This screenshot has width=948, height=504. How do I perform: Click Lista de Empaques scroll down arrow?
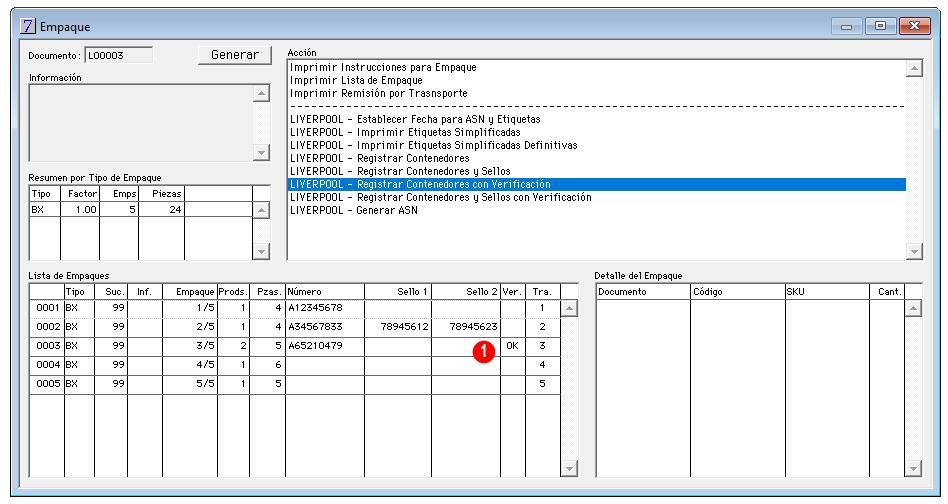[569, 468]
